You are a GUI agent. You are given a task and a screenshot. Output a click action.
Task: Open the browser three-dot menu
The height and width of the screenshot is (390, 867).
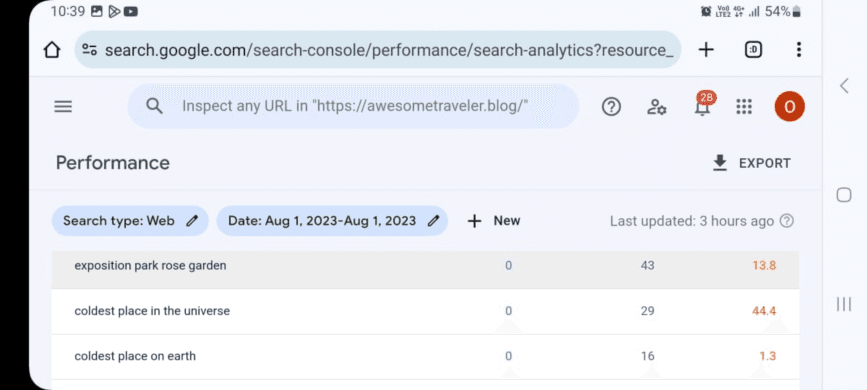[x=798, y=50]
